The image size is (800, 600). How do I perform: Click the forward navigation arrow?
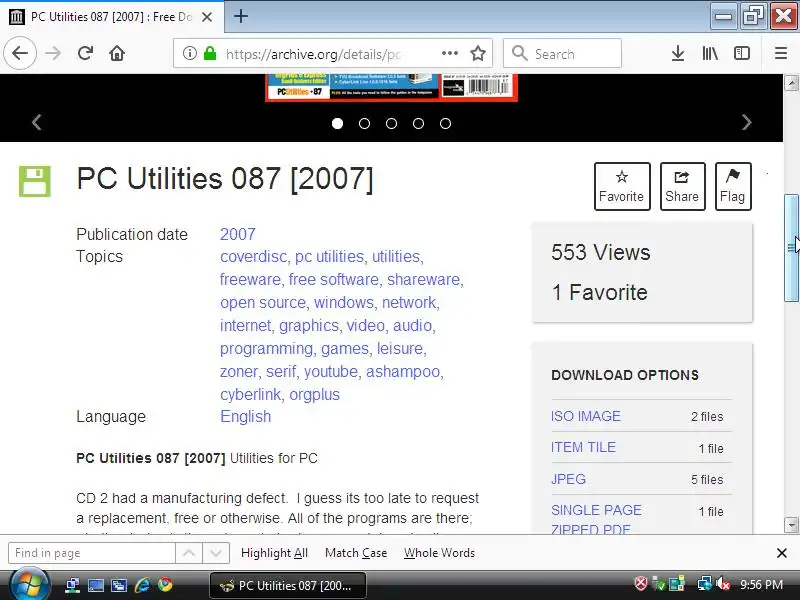pyautogui.click(x=53, y=53)
